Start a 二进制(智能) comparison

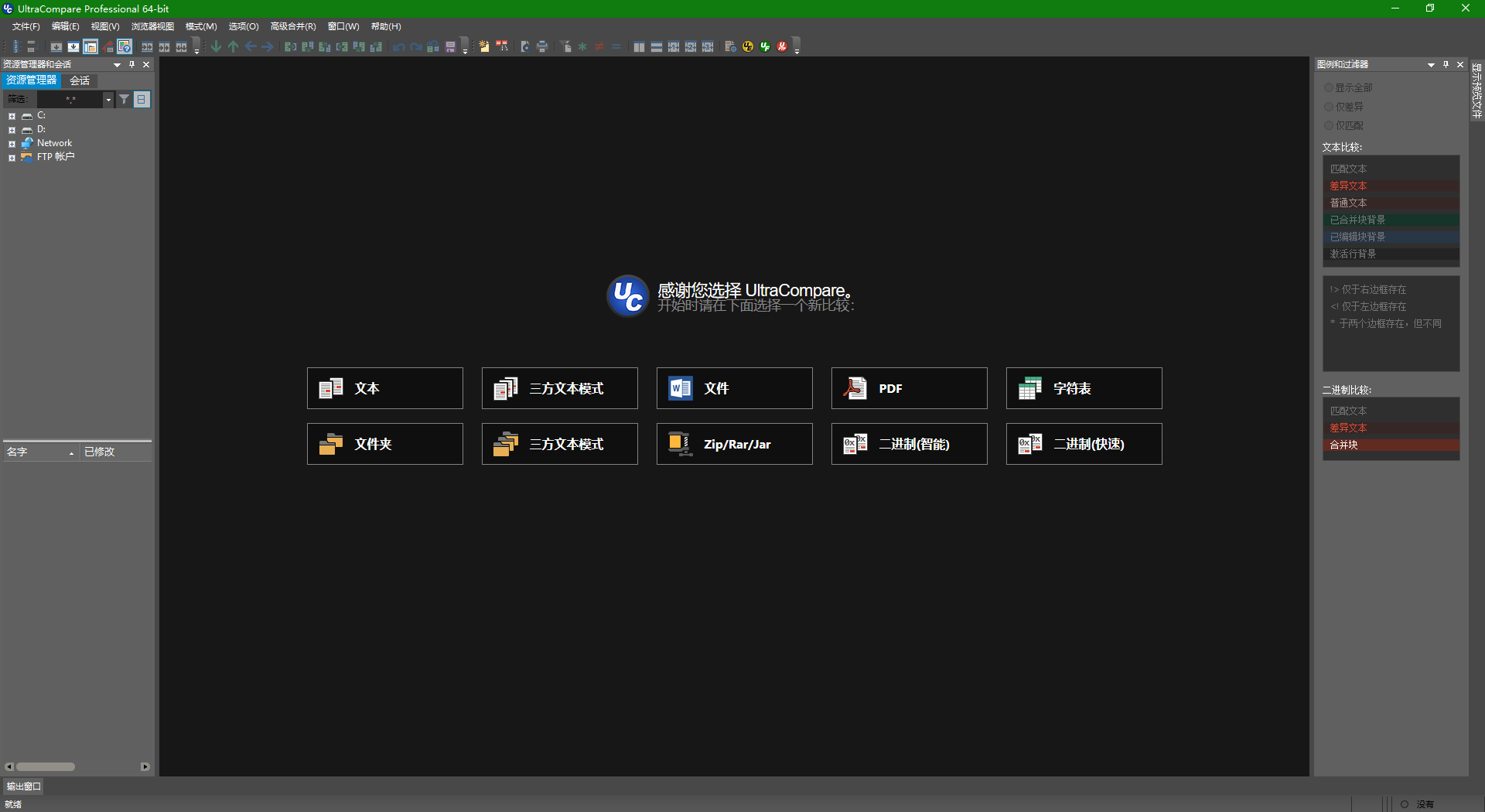[x=910, y=444]
